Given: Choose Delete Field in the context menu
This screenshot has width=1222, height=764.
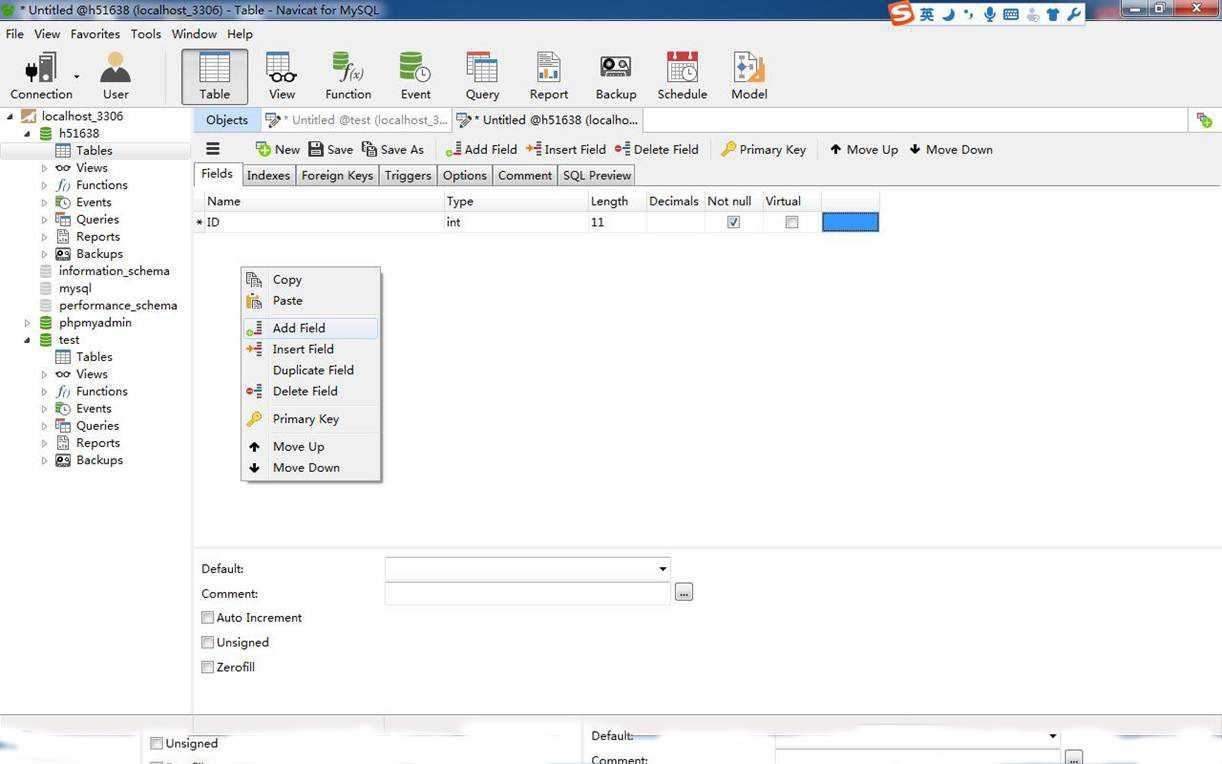Looking at the screenshot, I should tap(310, 391).
